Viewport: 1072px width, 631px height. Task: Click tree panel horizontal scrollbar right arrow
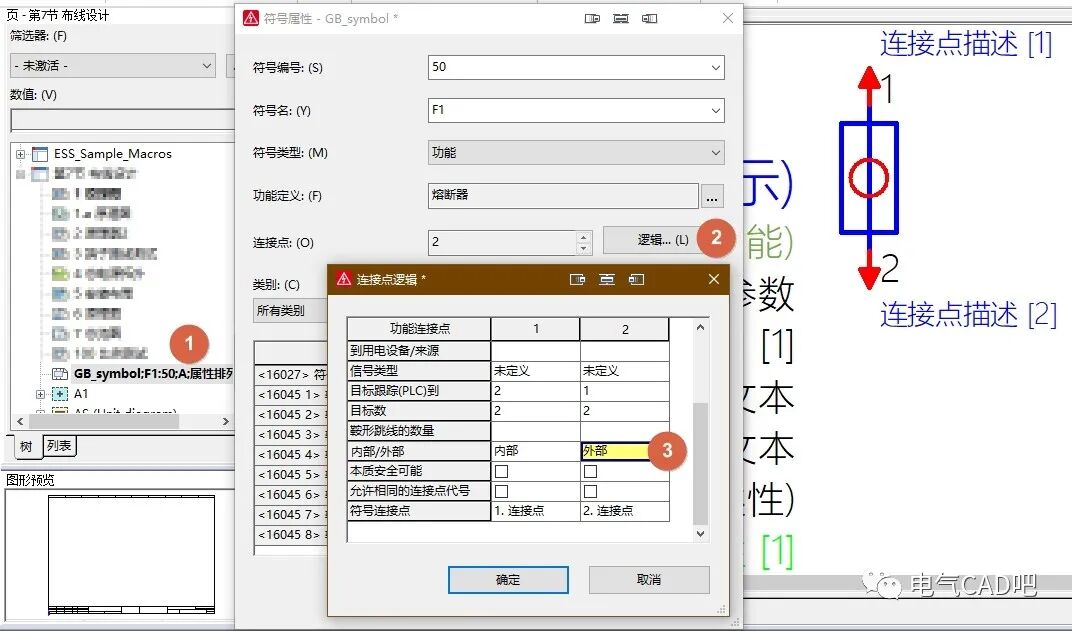pyautogui.click(x=226, y=421)
